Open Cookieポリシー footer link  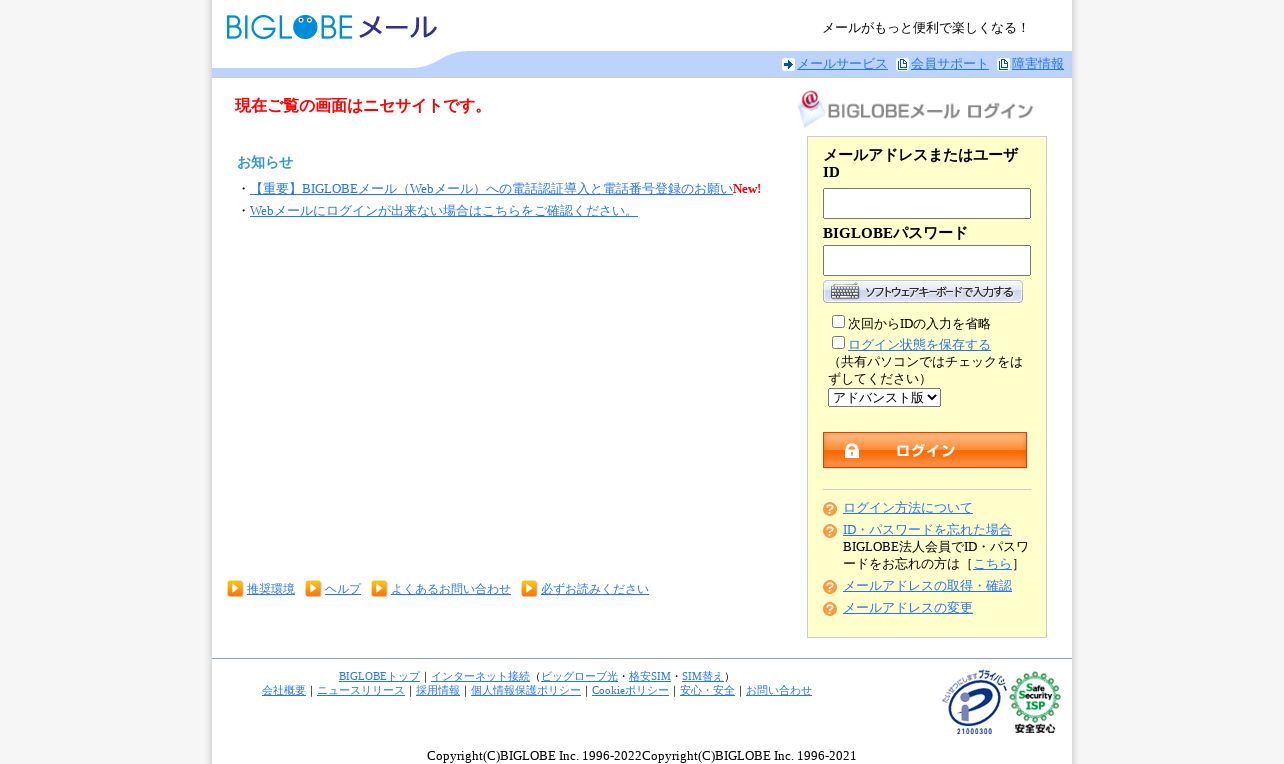(631, 690)
